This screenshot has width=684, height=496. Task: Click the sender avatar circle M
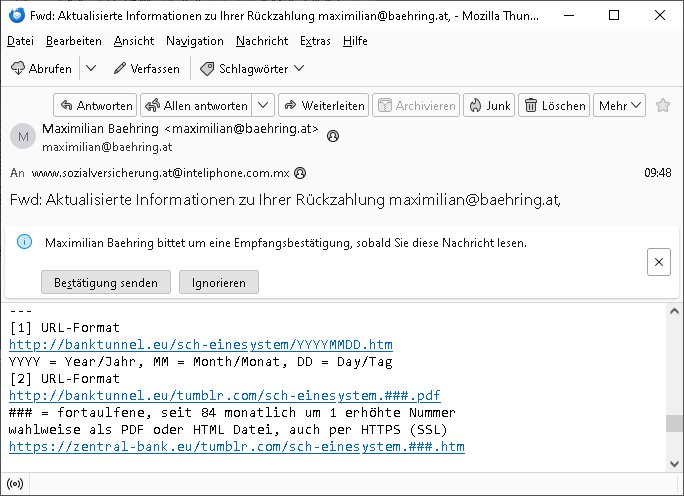(x=22, y=137)
